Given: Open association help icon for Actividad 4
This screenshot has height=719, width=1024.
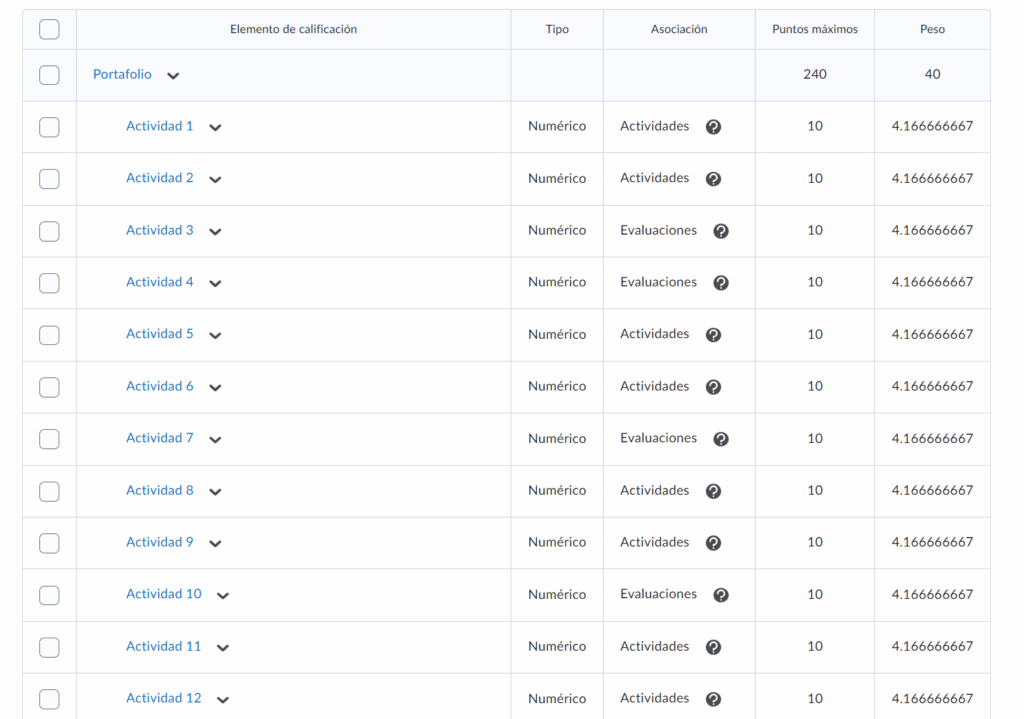Looking at the screenshot, I should click(x=721, y=283).
